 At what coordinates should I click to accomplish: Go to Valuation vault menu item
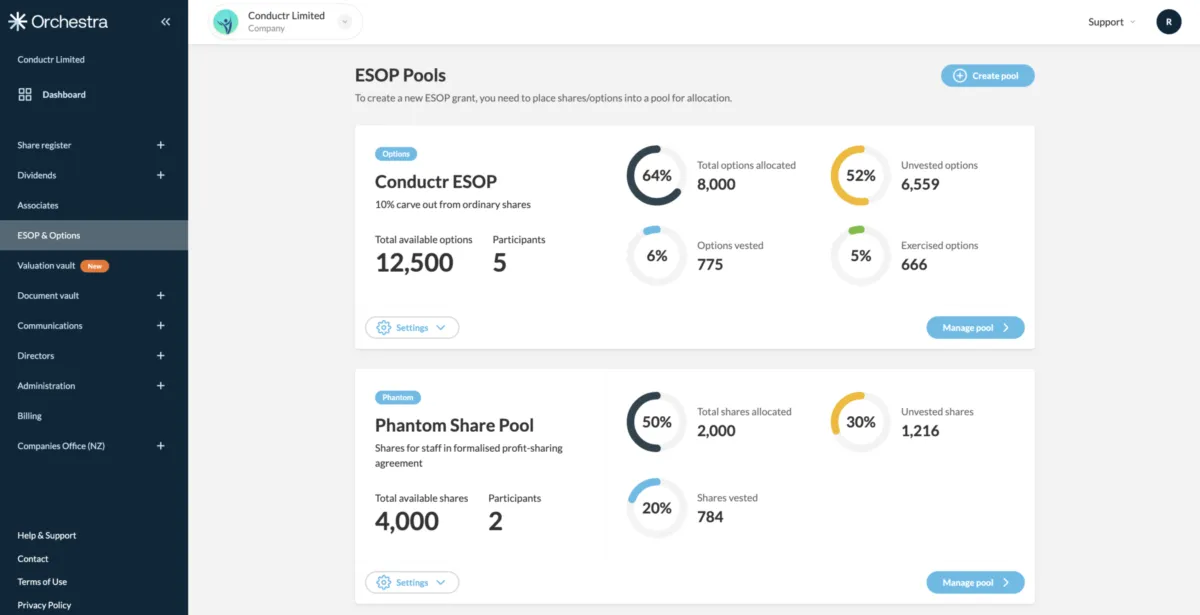47,266
